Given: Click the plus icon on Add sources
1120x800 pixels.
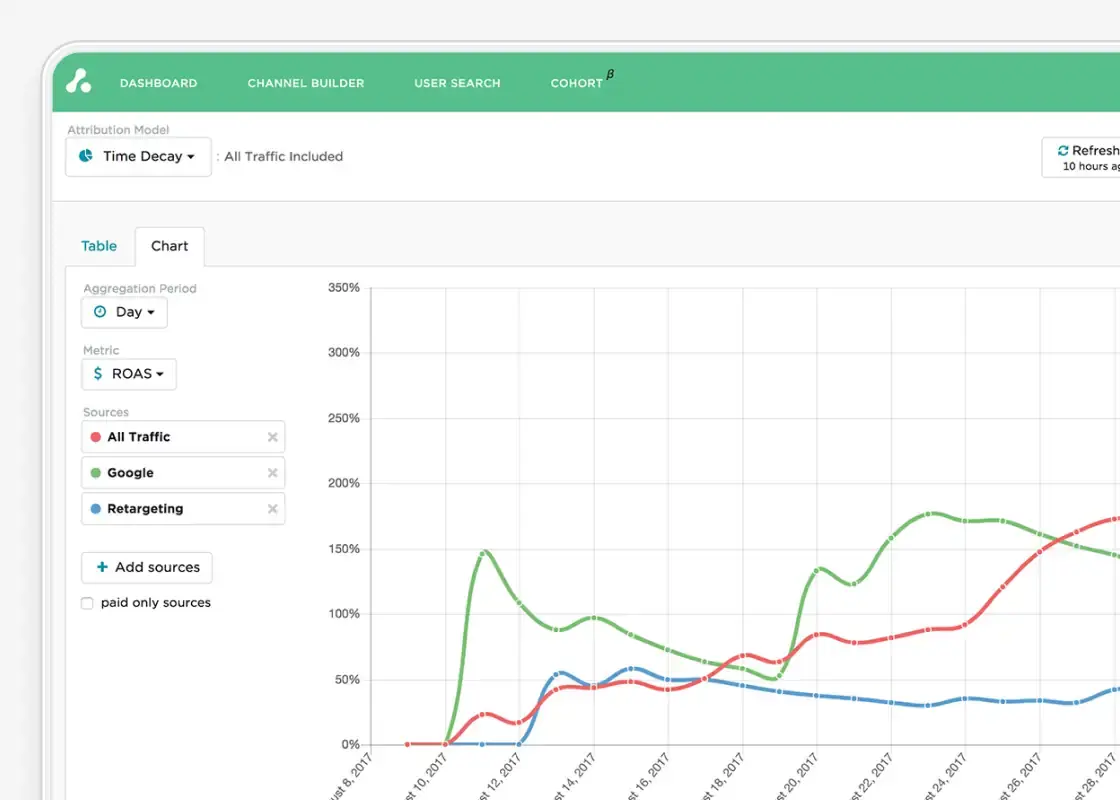Looking at the screenshot, I should coord(101,567).
